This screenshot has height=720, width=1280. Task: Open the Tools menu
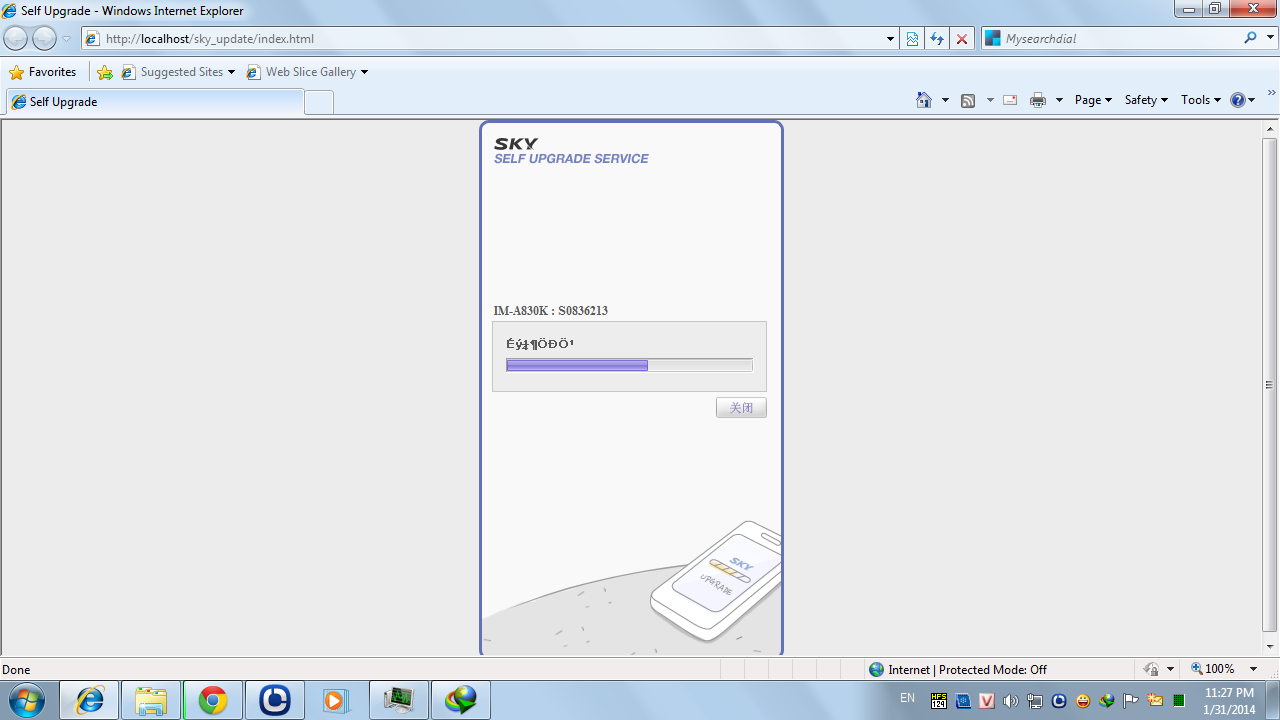point(1200,100)
